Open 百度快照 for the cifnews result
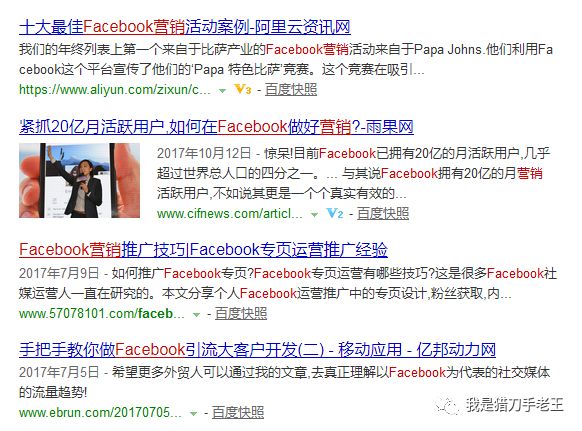 [383, 213]
